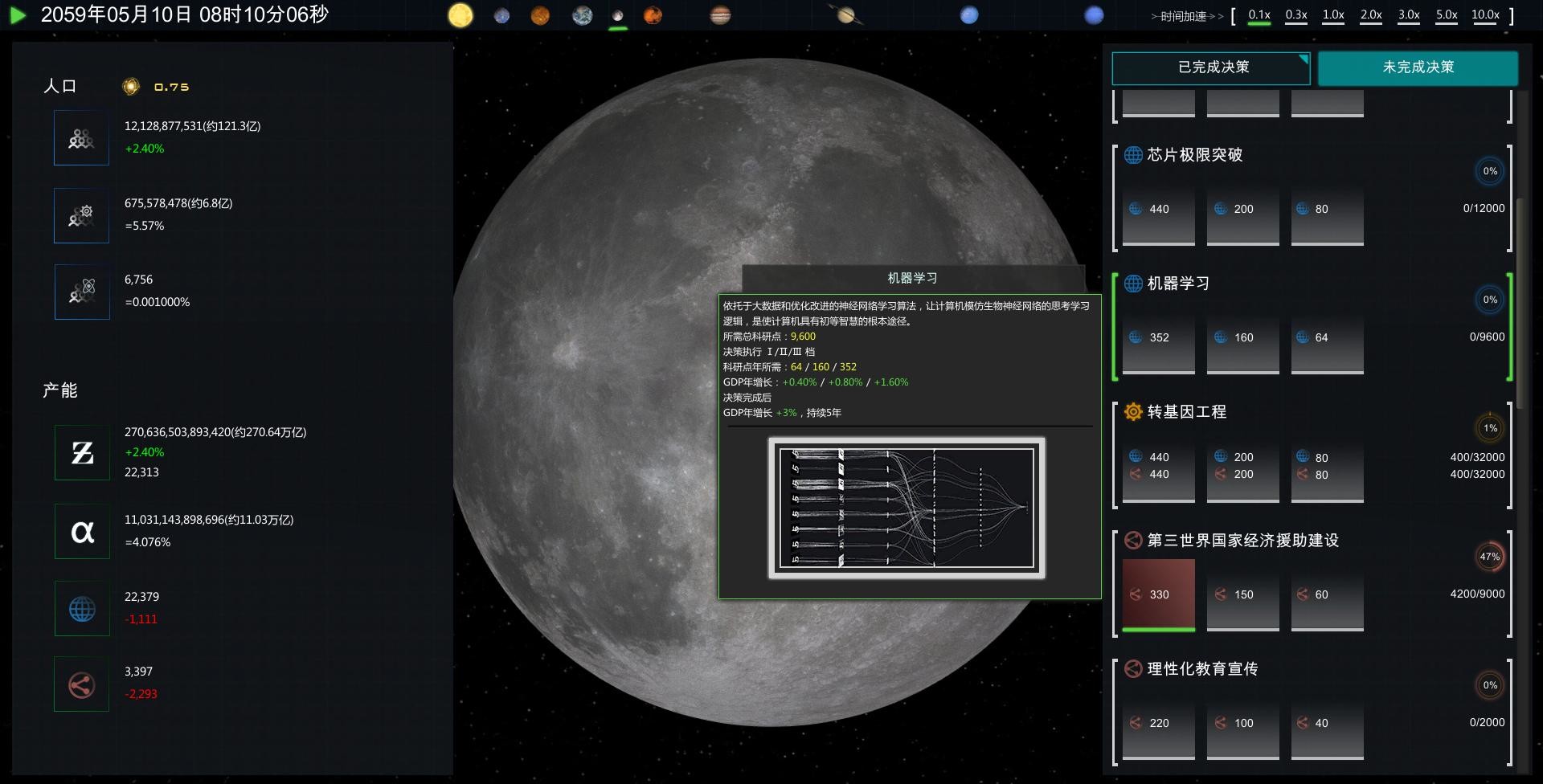Click the population icon in the 人口 panel
The width and height of the screenshot is (1543, 784).
point(80,137)
